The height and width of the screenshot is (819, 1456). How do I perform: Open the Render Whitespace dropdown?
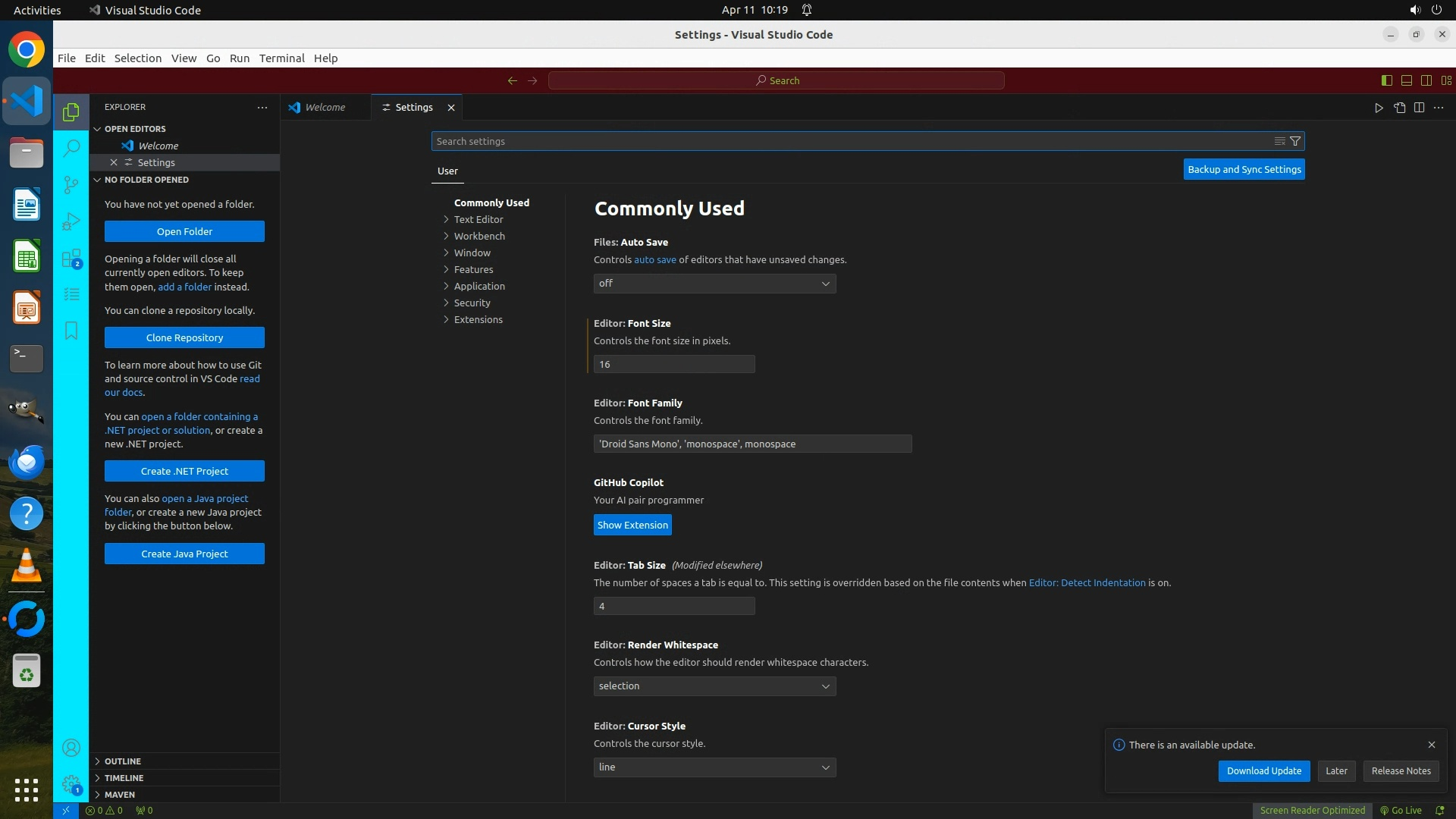click(x=714, y=686)
